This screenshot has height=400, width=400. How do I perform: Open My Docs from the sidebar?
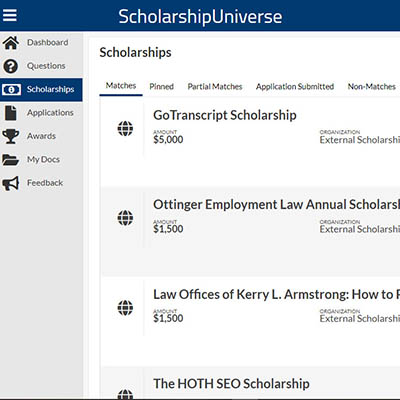click(x=41, y=160)
